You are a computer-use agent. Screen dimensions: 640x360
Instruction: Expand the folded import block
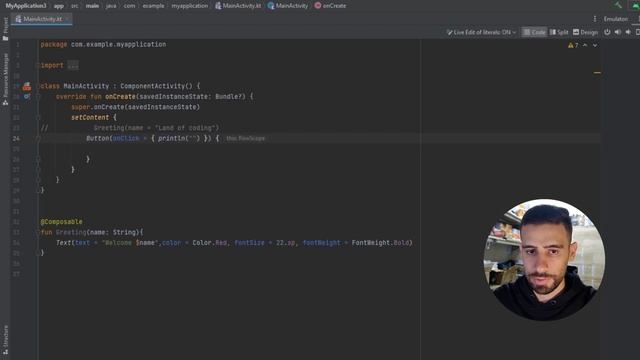(73, 65)
